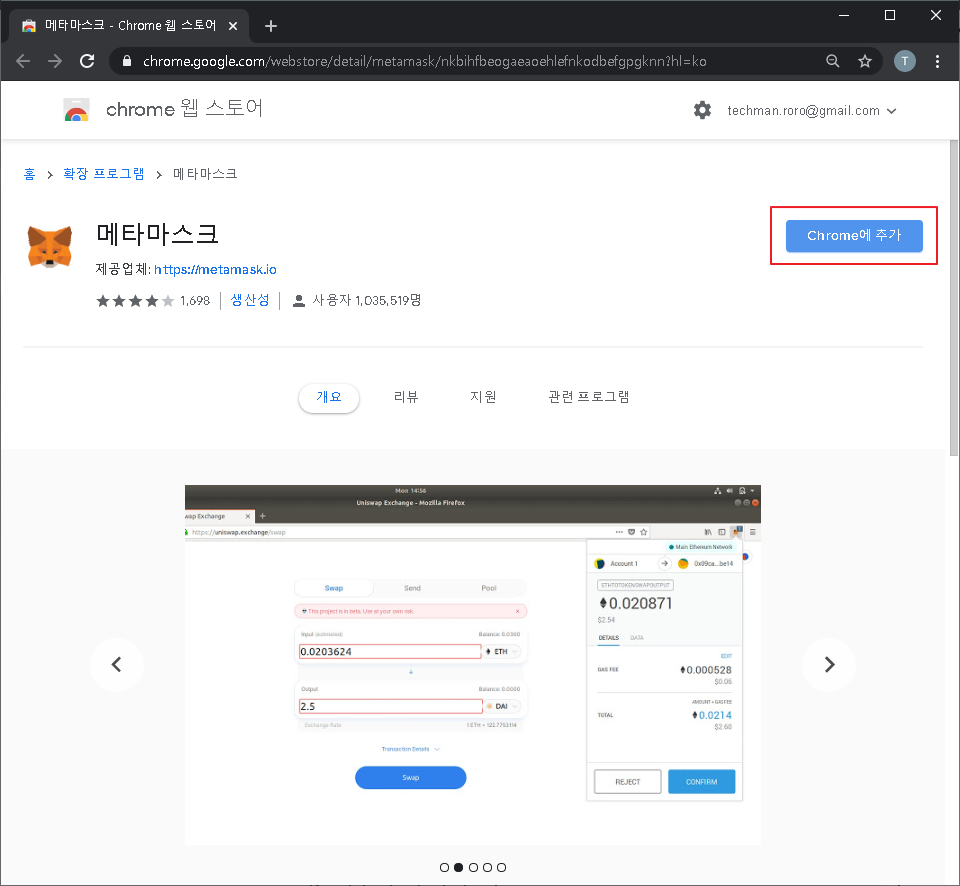Click the page vertical scrollbar

pyautogui.click(x=954, y=298)
